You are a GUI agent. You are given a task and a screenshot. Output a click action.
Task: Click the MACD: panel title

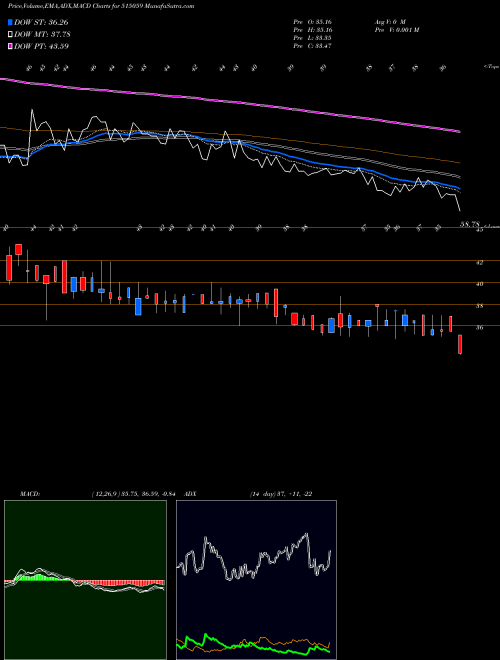point(30,494)
